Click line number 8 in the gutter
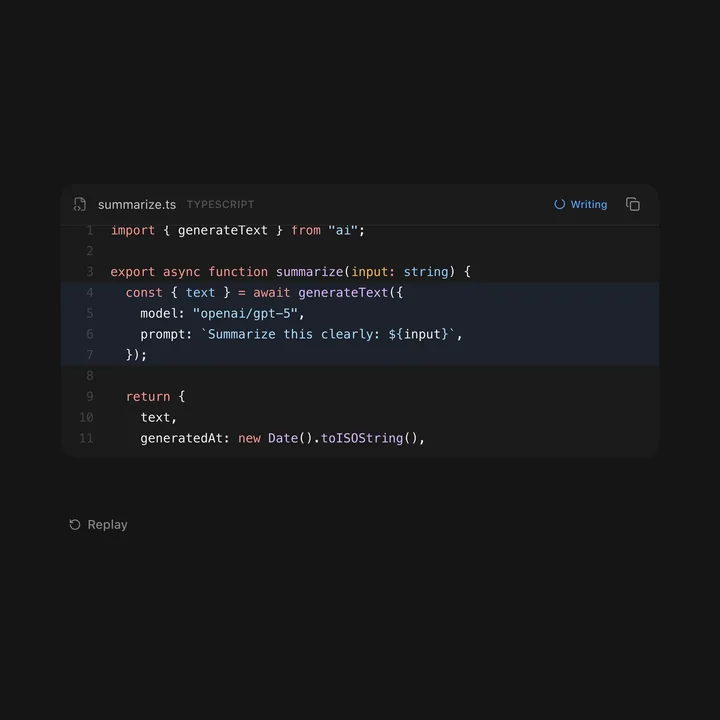The width and height of the screenshot is (720, 720). [x=90, y=376]
